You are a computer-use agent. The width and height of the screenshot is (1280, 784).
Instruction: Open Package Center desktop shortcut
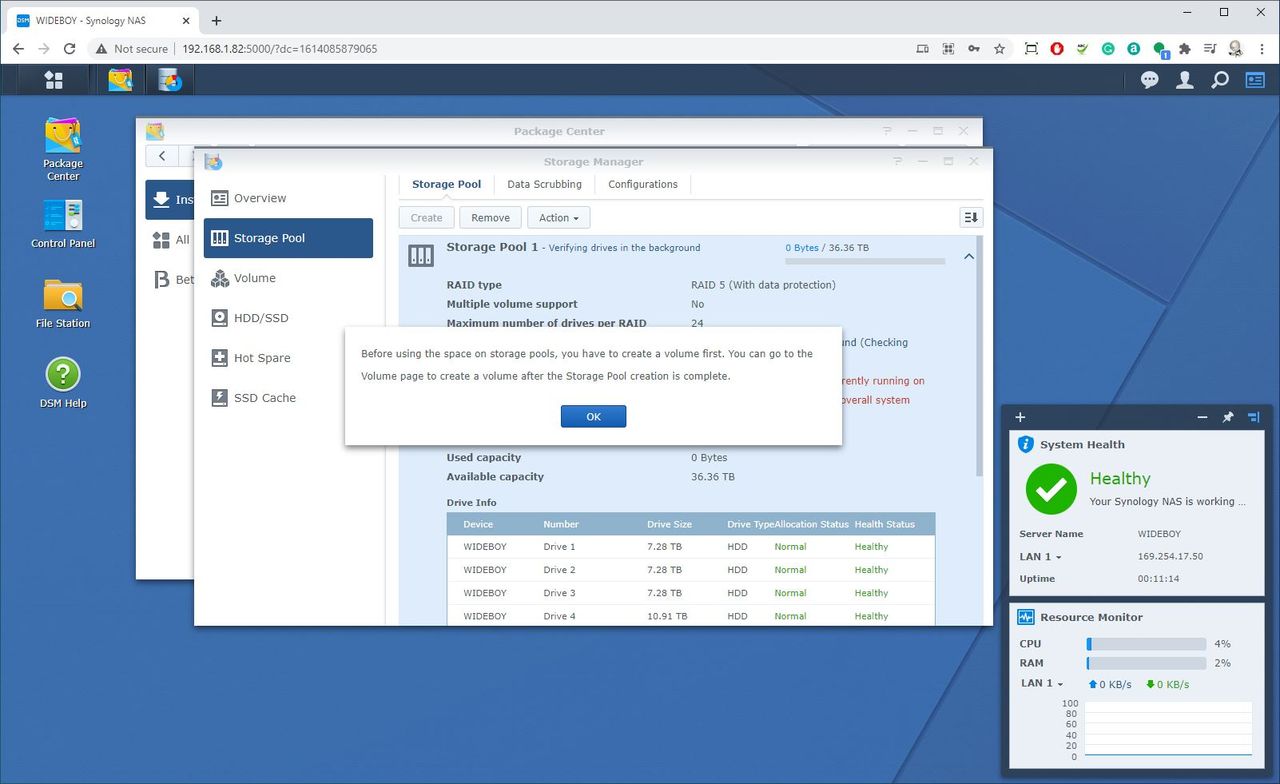[x=63, y=149]
